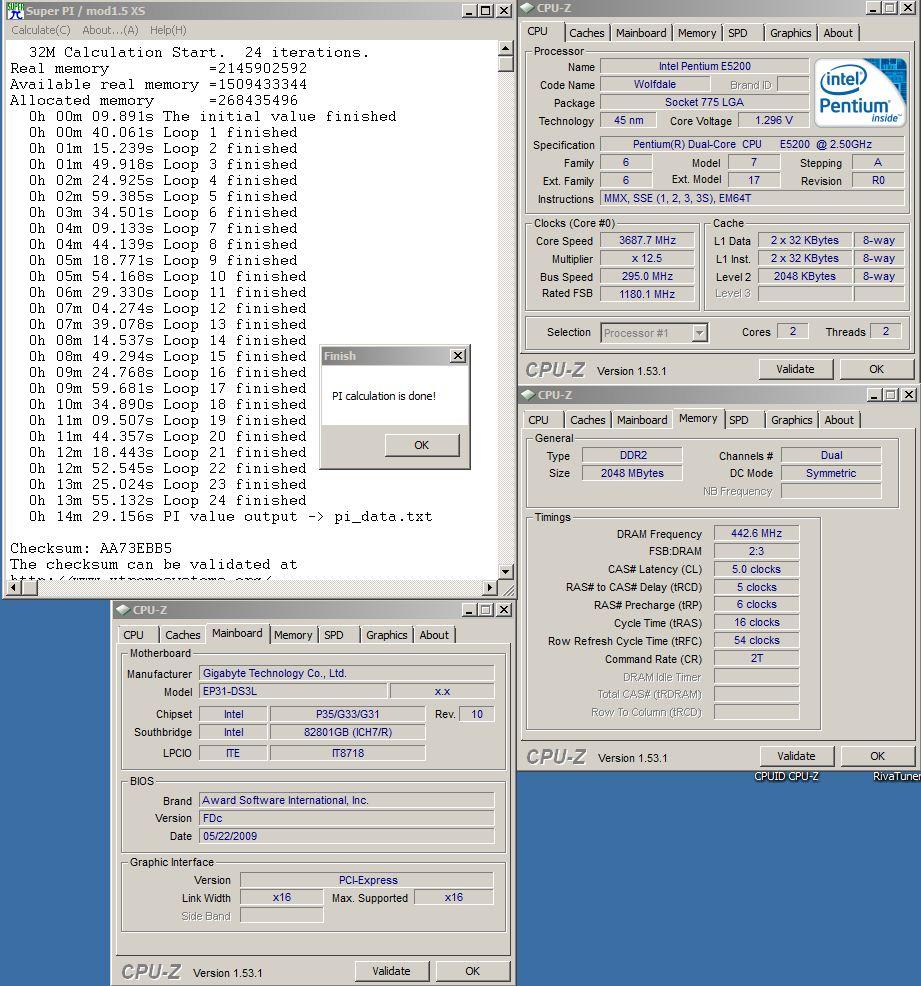Click Manufacturer field Gigabyte Technology Co., Ltd.
Viewport: 921px width, 986px height.
346,673
